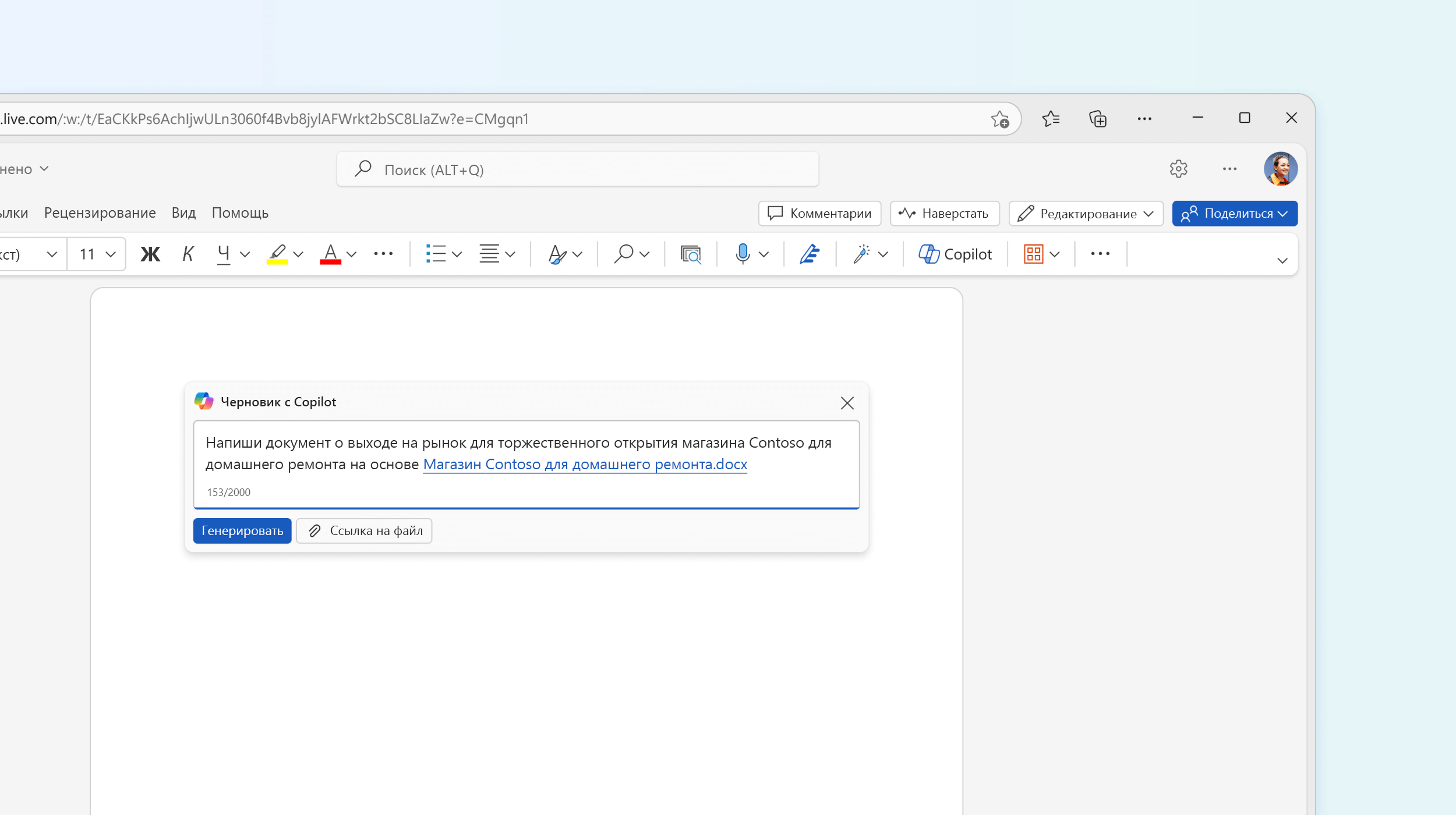This screenshot has height=815, width=1456.
Task: Toggle underline formatting (Ч)
Action: click(x=223, y=254)
